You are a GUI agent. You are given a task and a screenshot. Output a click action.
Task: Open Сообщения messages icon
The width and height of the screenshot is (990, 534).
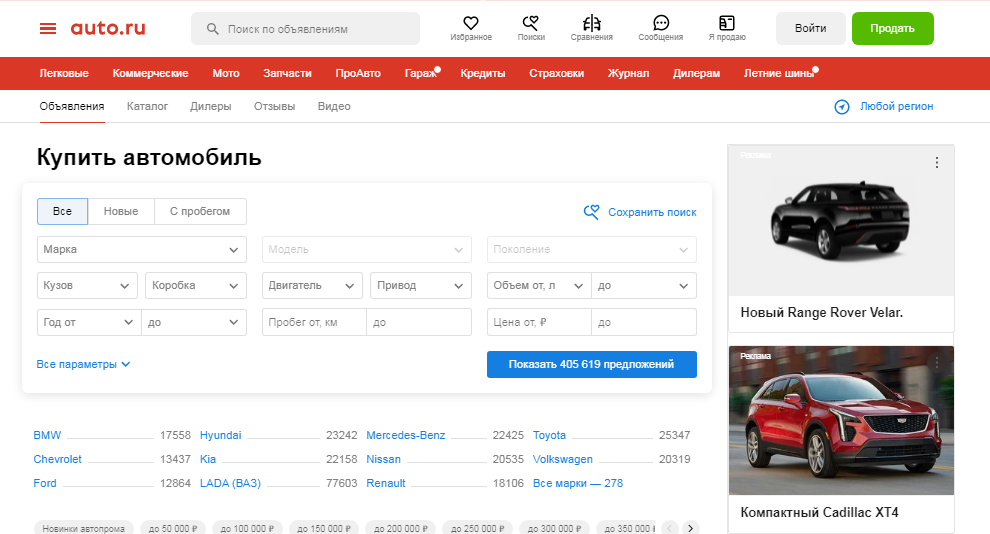coord(660,24)
